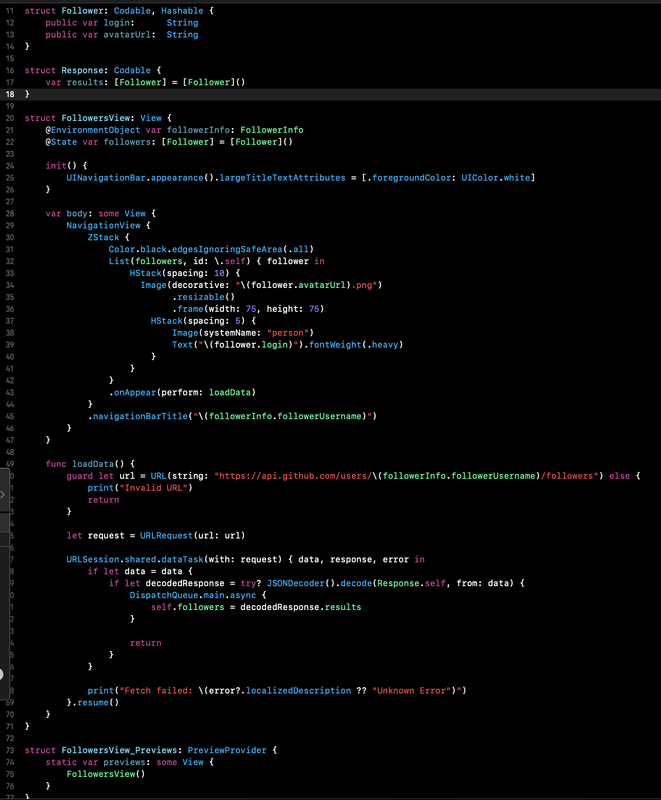Click line number 11 in the gutter
This screenshot has width=661, height=800.
click(x=10, y=11)
